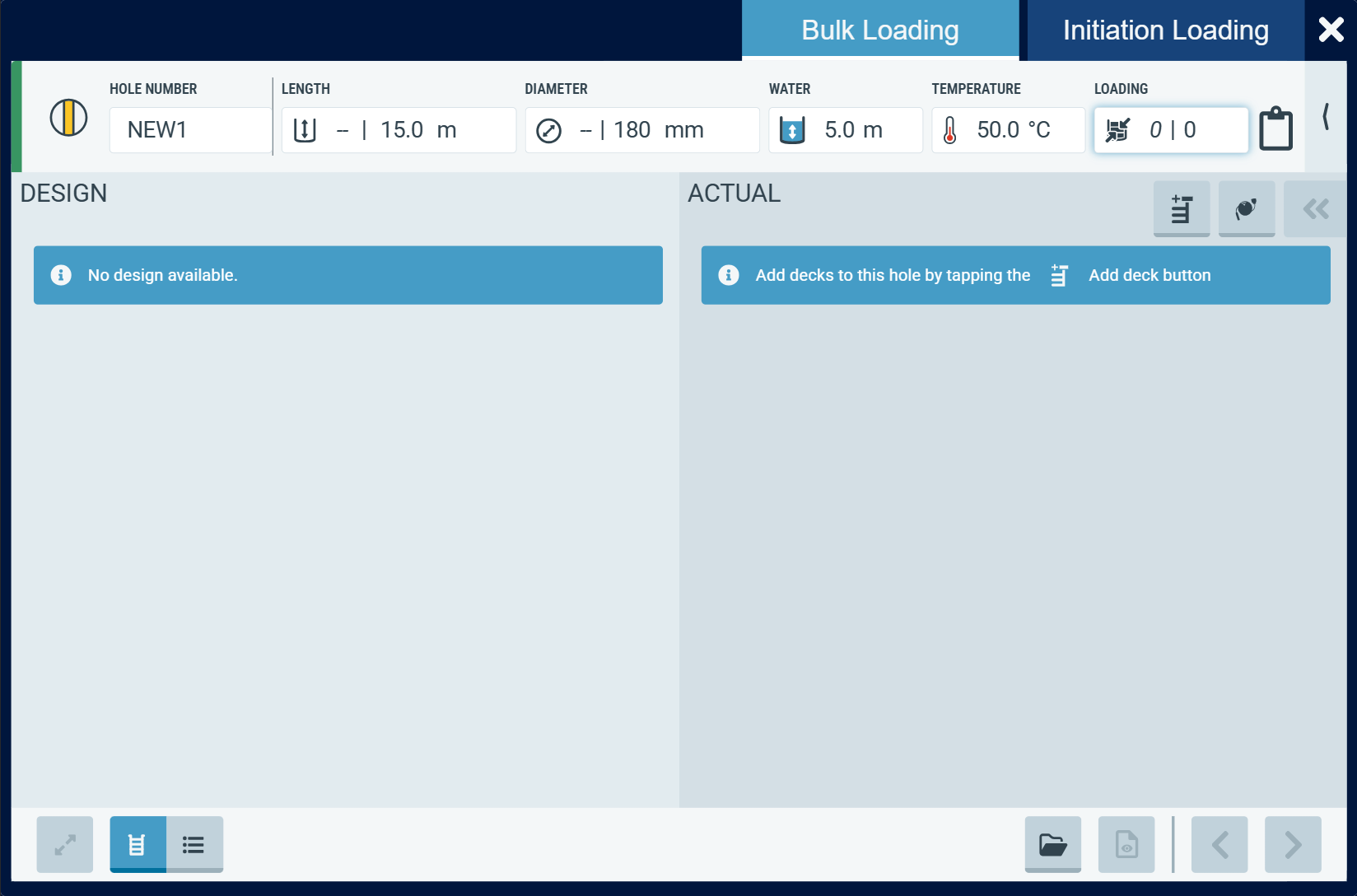Click the LENGTH label
This screenshot has height=896, width=1357.
coord(305,89)
